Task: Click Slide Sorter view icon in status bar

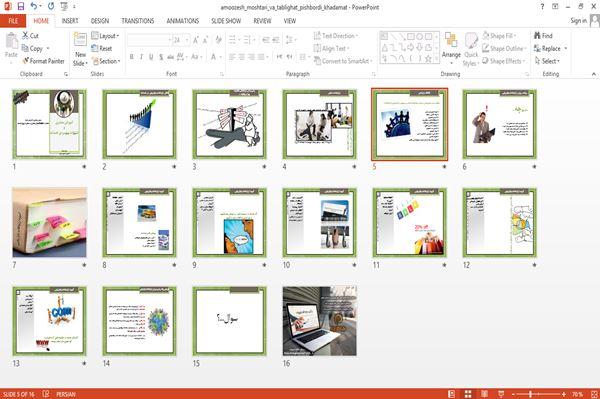Action: pyautogui.click(x=468, y=394)
